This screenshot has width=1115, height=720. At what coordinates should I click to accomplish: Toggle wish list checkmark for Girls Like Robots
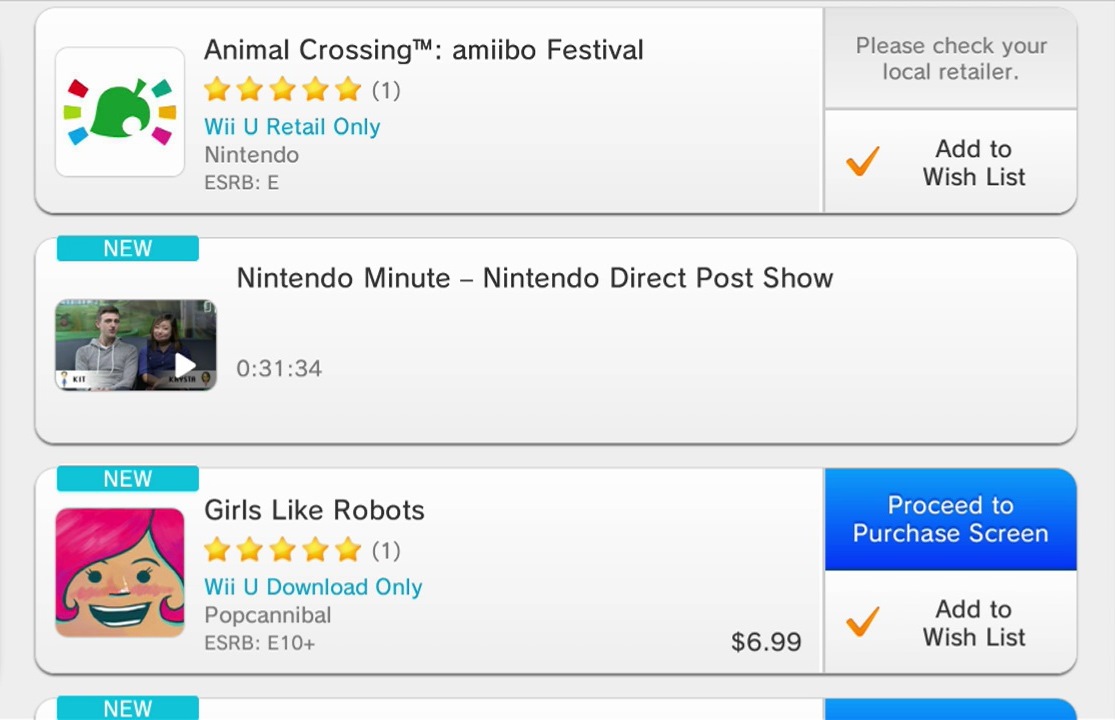[862, 622]
